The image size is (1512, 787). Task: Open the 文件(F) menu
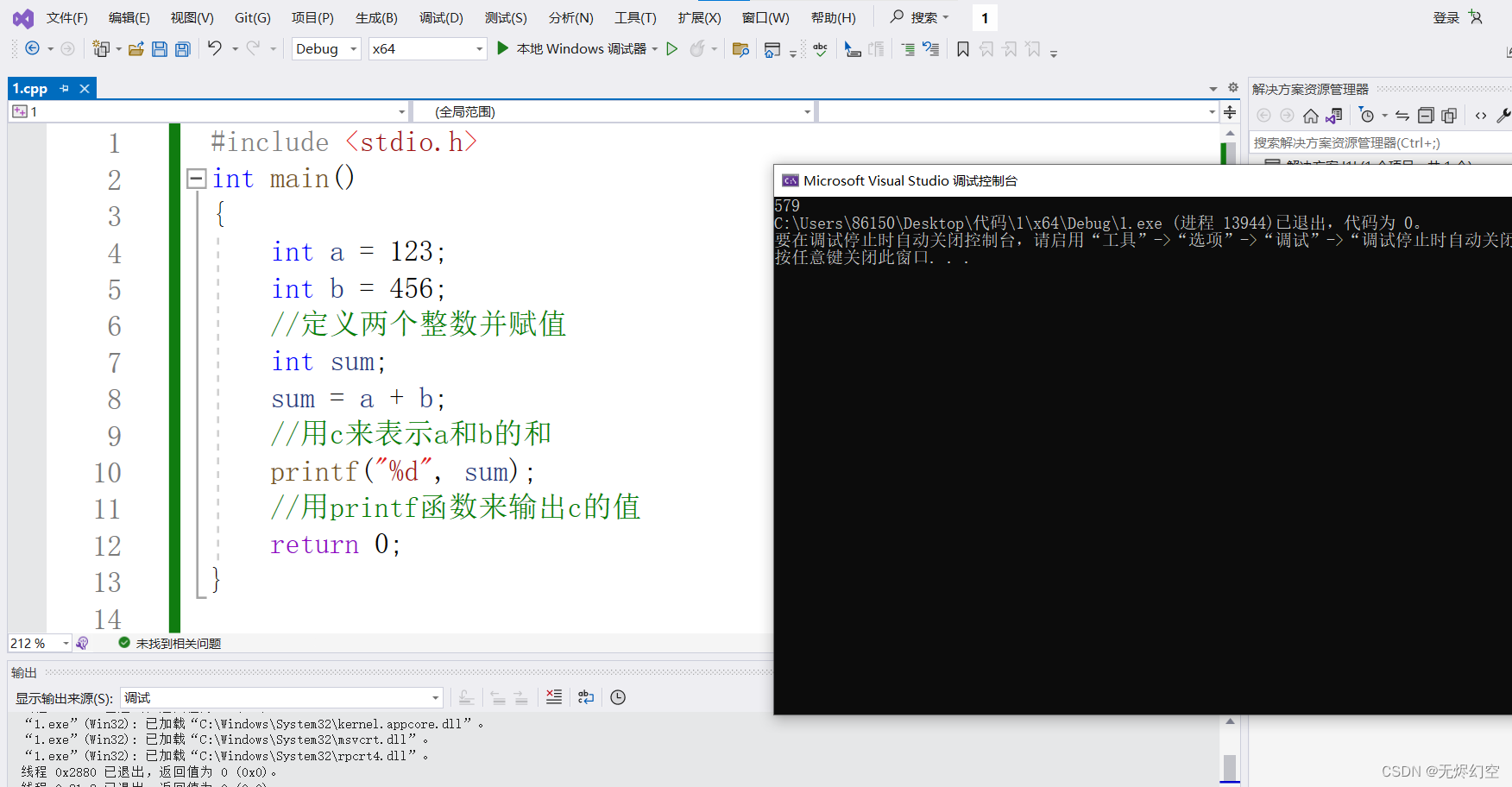(x=67, y=17)
